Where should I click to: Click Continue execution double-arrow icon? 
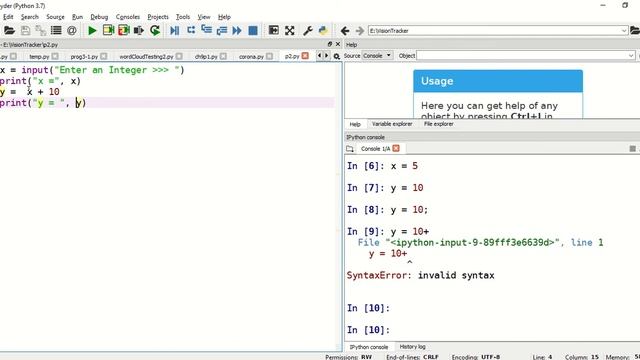click(x=237, y=31)
